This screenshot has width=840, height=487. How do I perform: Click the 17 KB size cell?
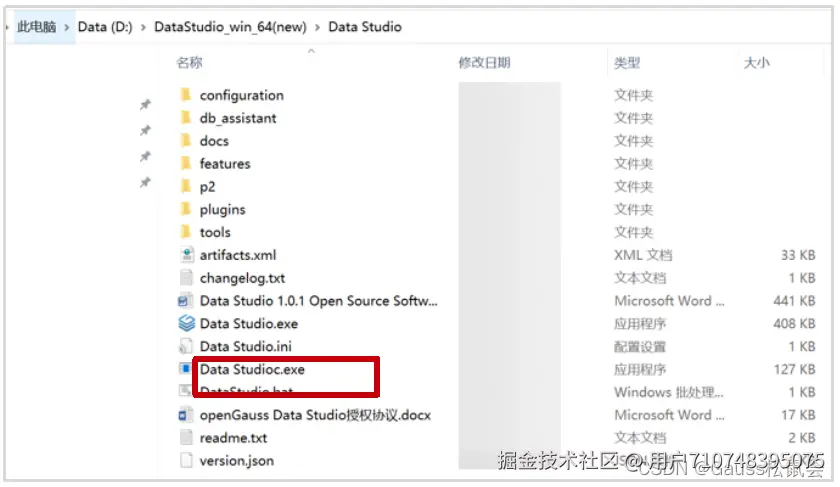[x=798, y=415]
